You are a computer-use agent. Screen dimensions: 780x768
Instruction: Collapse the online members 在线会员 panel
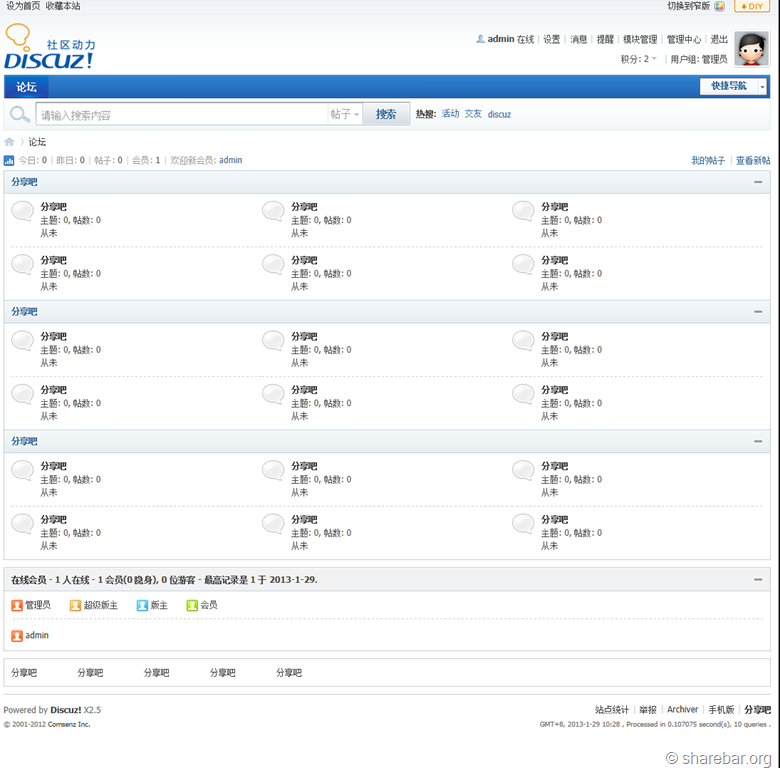(x=758, y=579)
